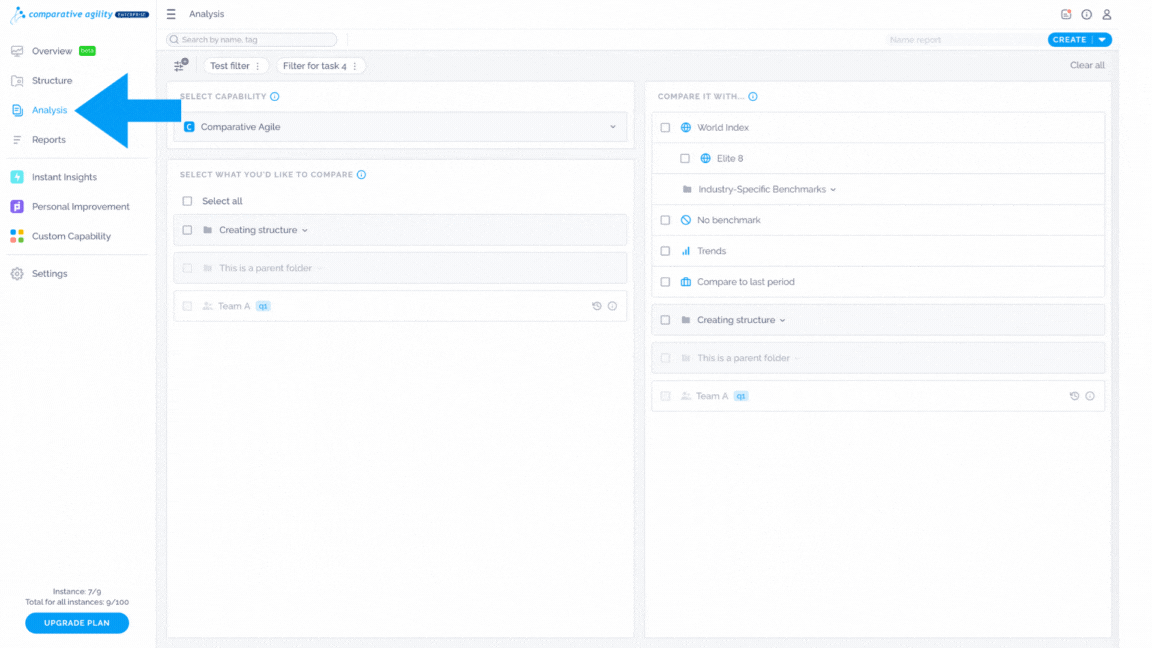Check the Select all checkbox

pyautogui.click(x=187, y=201)
